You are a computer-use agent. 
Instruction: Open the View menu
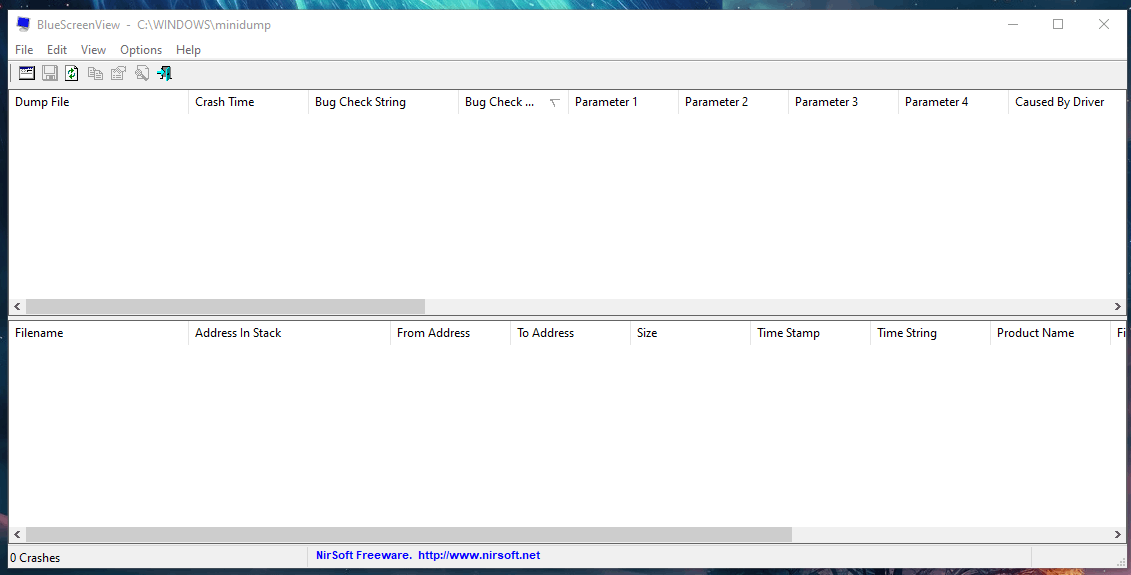tap(93, 50)
